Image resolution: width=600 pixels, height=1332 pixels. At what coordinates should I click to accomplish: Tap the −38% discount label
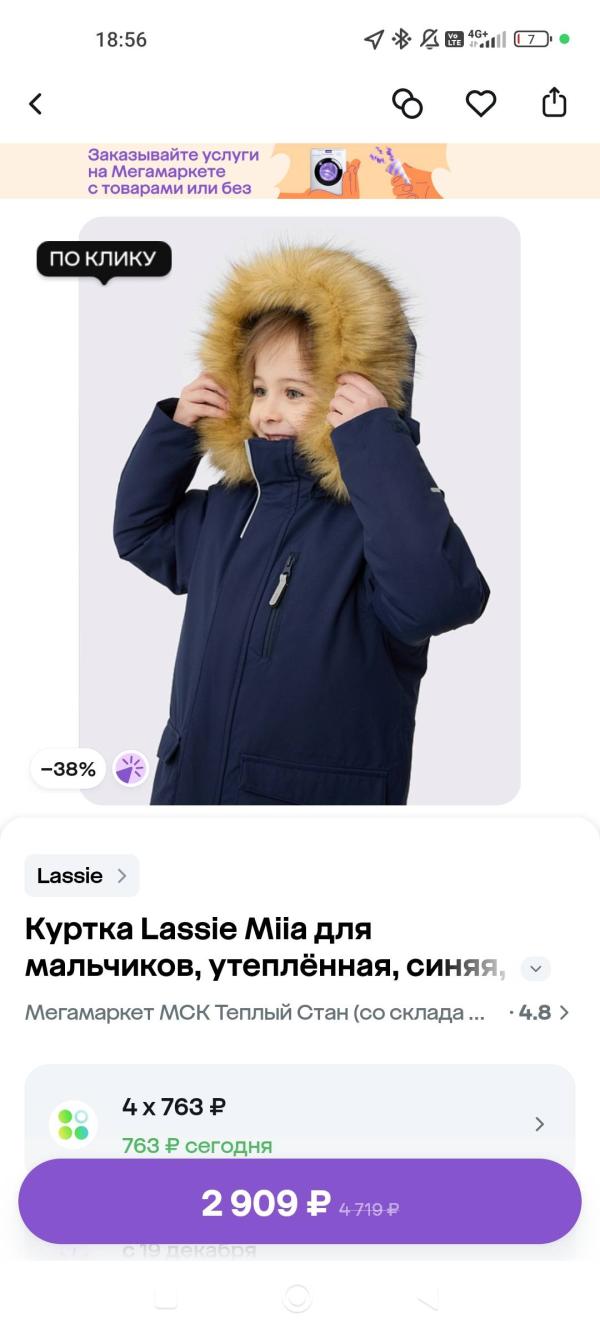point(68,769)
